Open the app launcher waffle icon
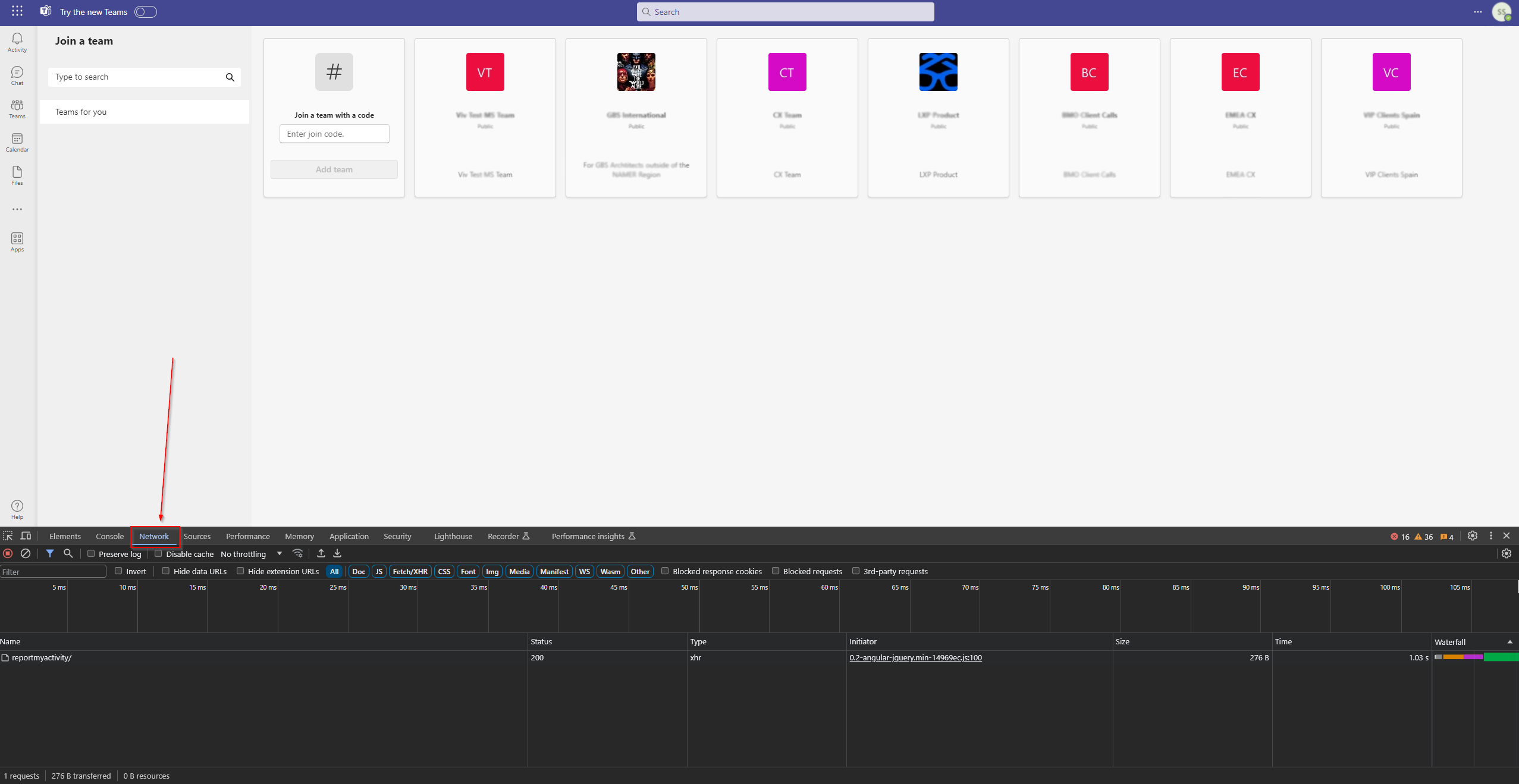 coord(17,11)
